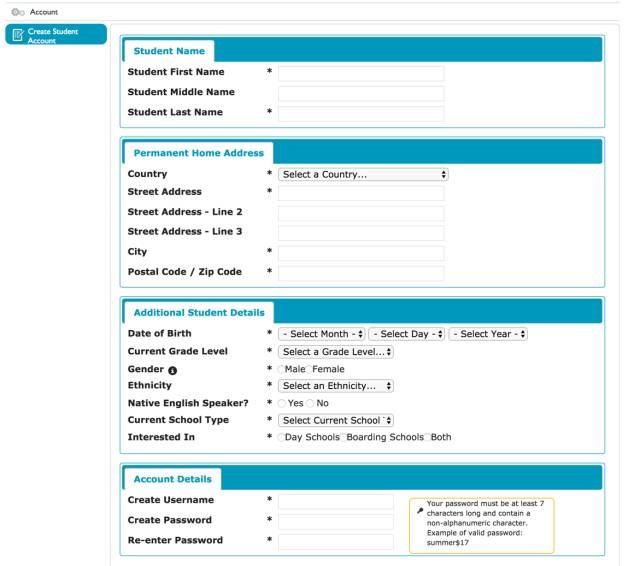Open the Select a Country dropdown

[x=363, y=174]
